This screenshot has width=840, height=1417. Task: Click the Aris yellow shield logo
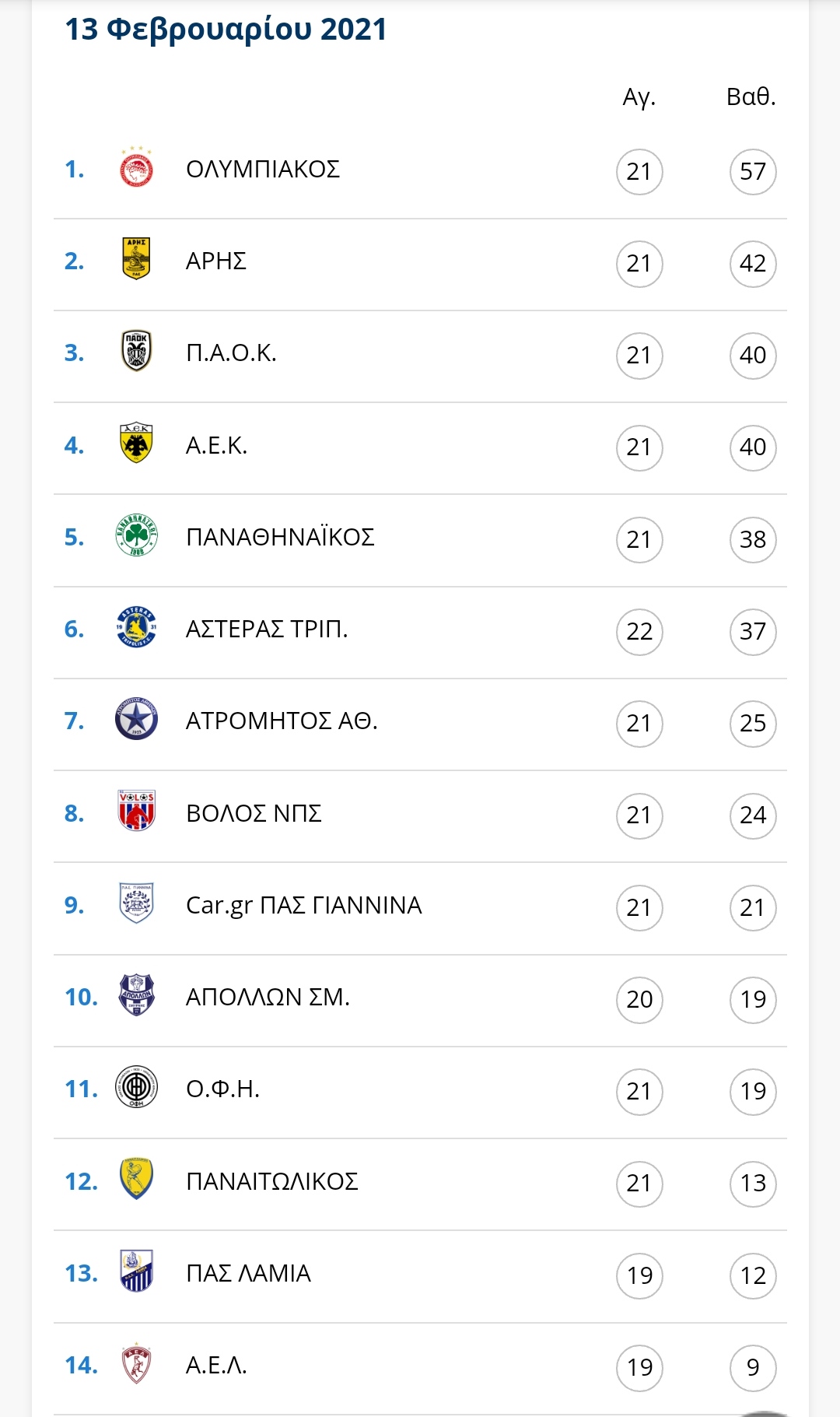coord(136,258)
